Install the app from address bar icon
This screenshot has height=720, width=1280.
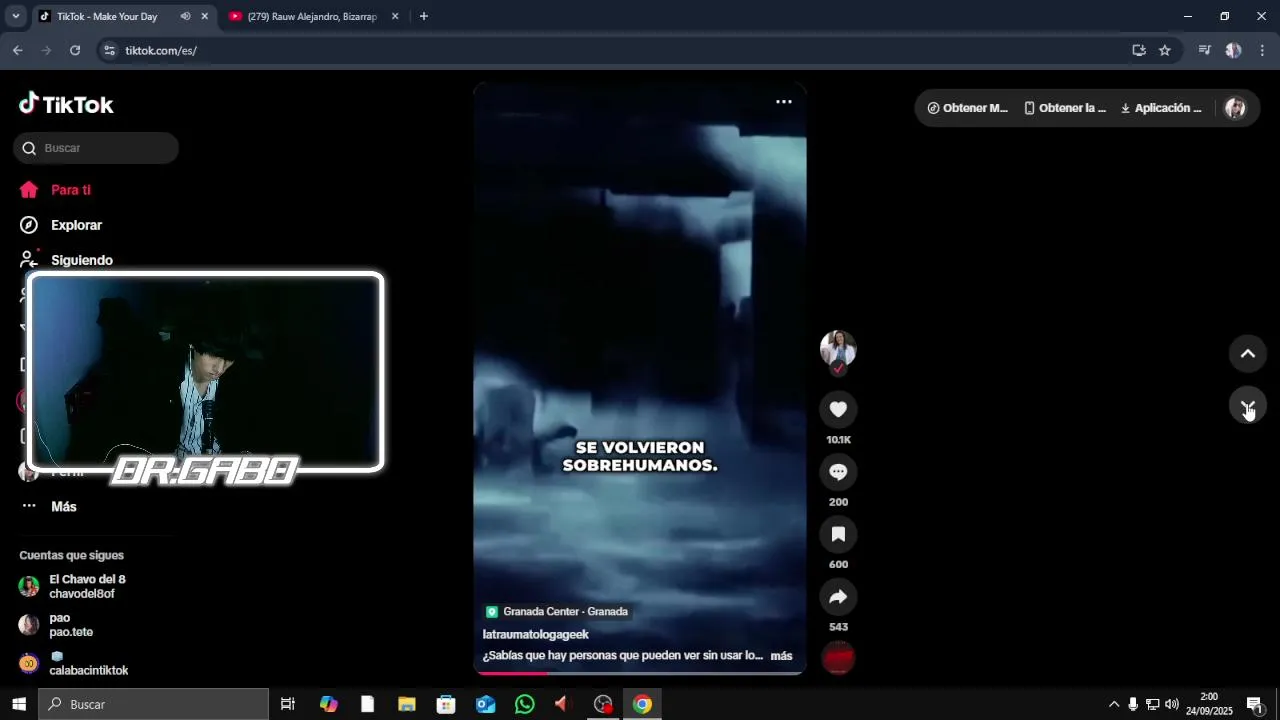(x=1138, y=50)
